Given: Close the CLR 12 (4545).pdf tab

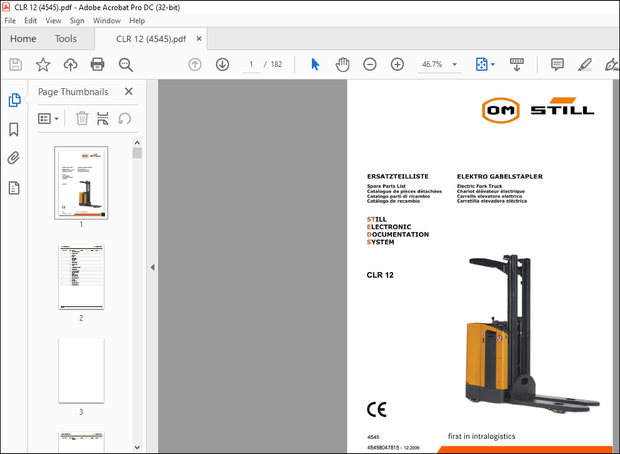Looking at the screenshot, I should click(x=199, y=39).
